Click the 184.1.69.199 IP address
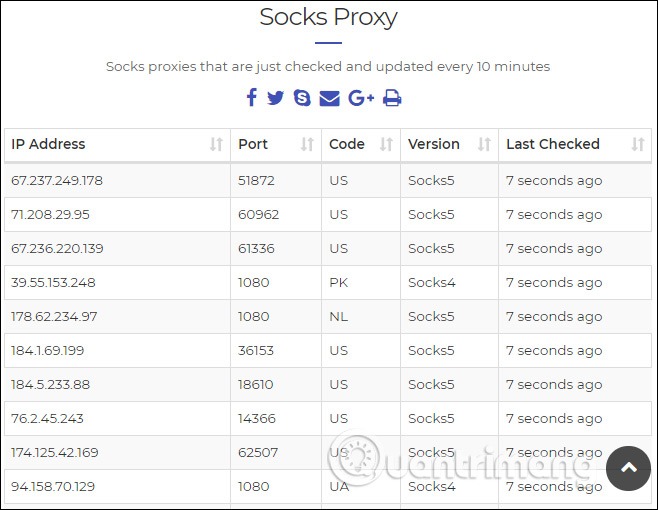Screen dimensions: 658x510 pyautogui.click(x=47, y=350)
